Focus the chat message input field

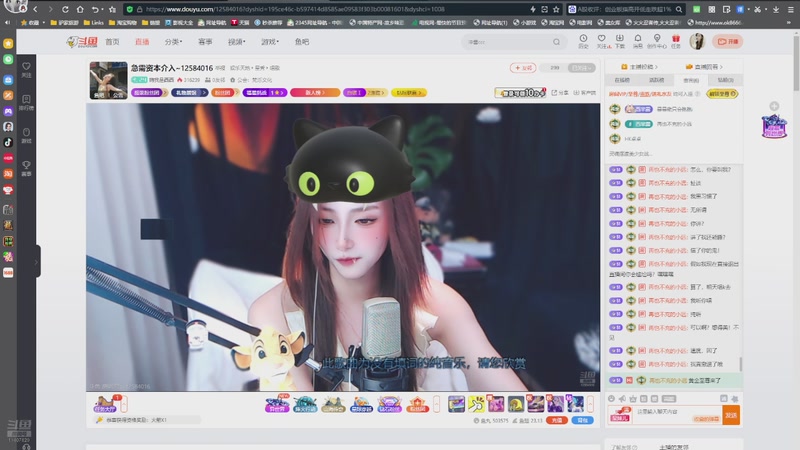click(679, 415)
